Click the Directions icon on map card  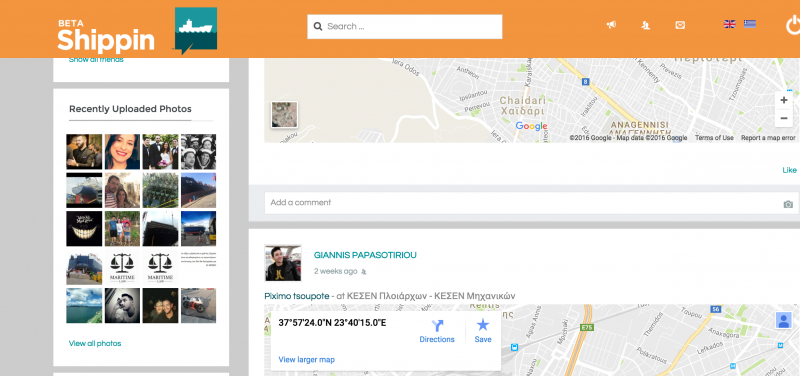[x=437, y=331]
